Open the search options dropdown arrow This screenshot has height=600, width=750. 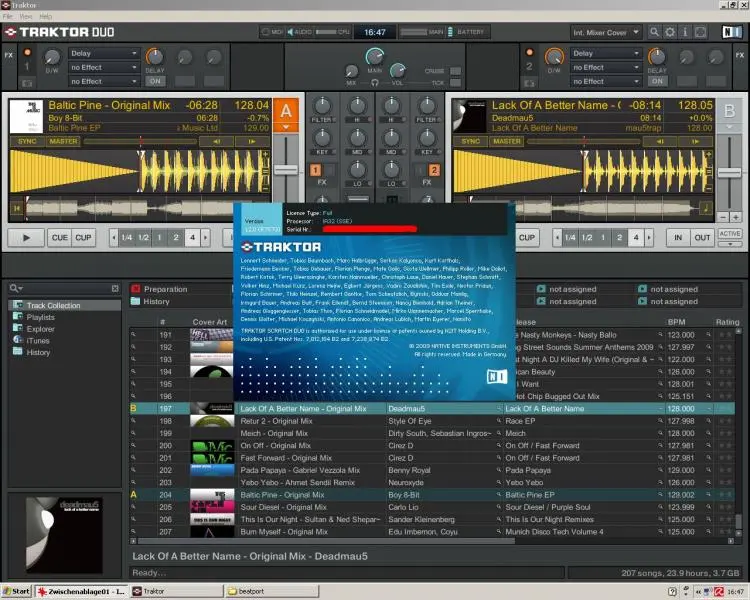point(22,288)
